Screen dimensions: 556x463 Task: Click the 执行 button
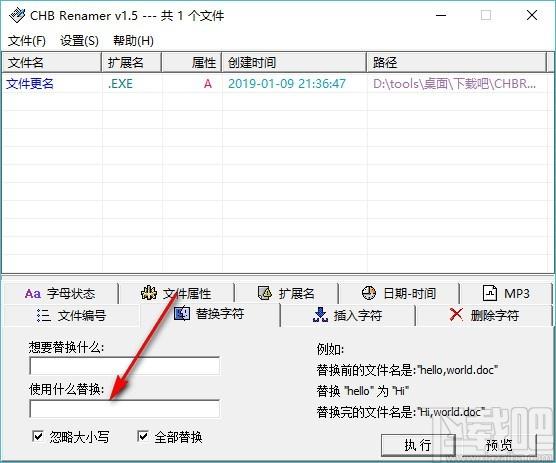click(418, 445)
